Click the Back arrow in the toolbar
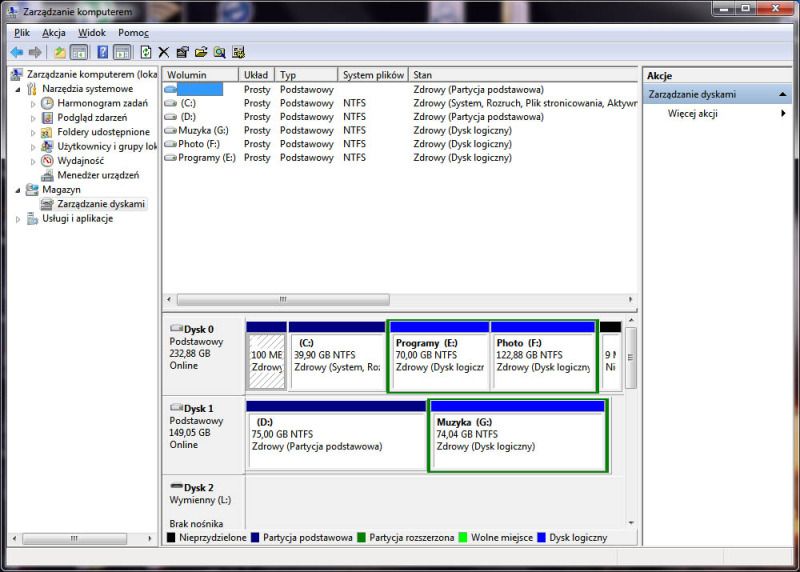 [x=17, y=52]
